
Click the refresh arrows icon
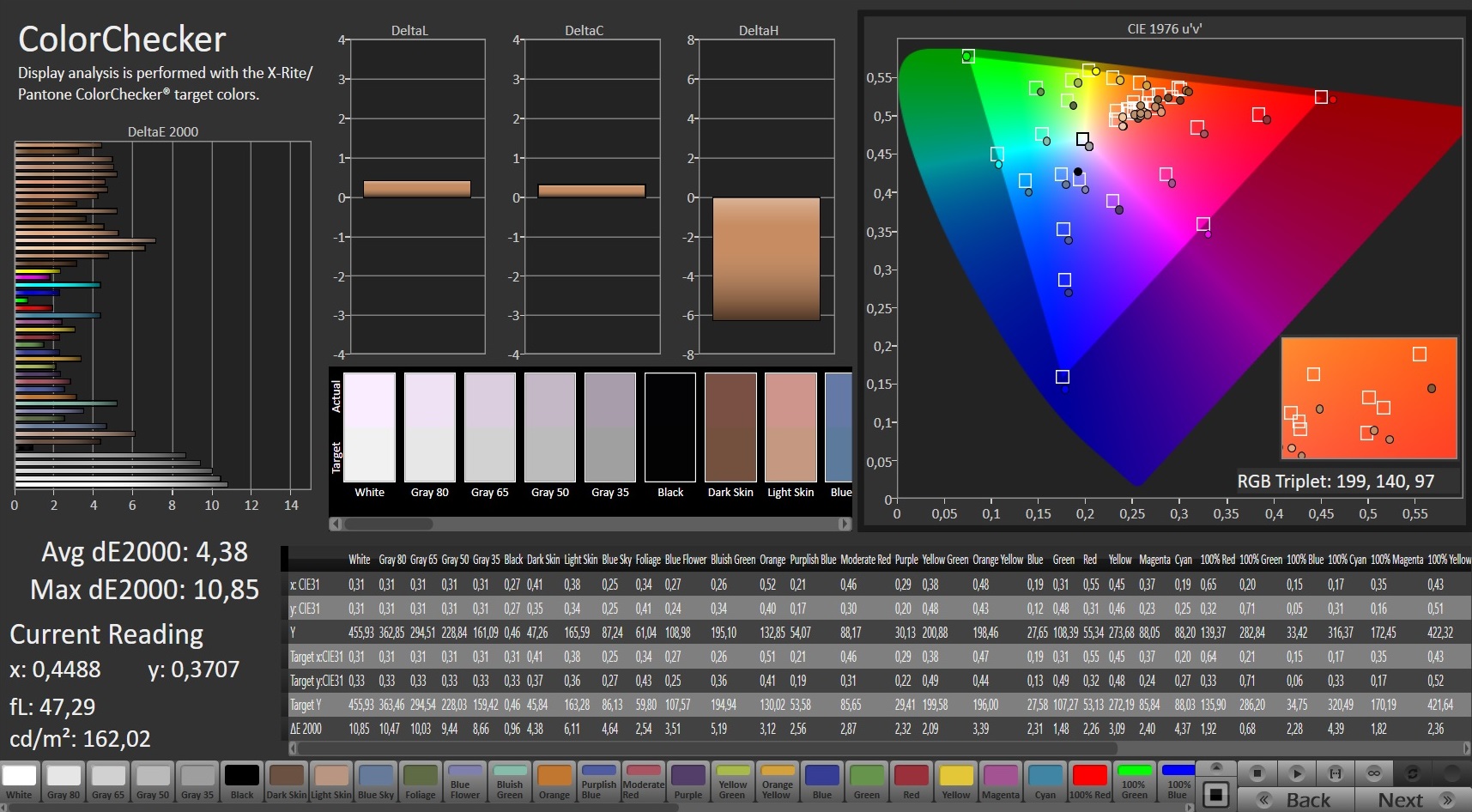pos(1413,773)
